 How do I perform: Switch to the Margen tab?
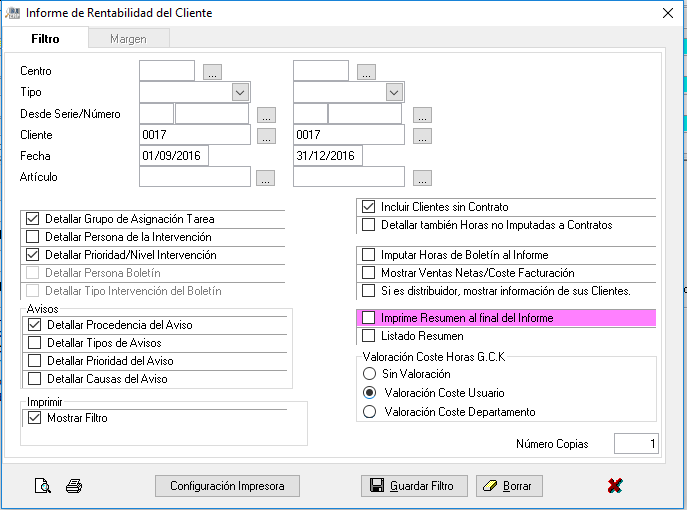[128, 39]
